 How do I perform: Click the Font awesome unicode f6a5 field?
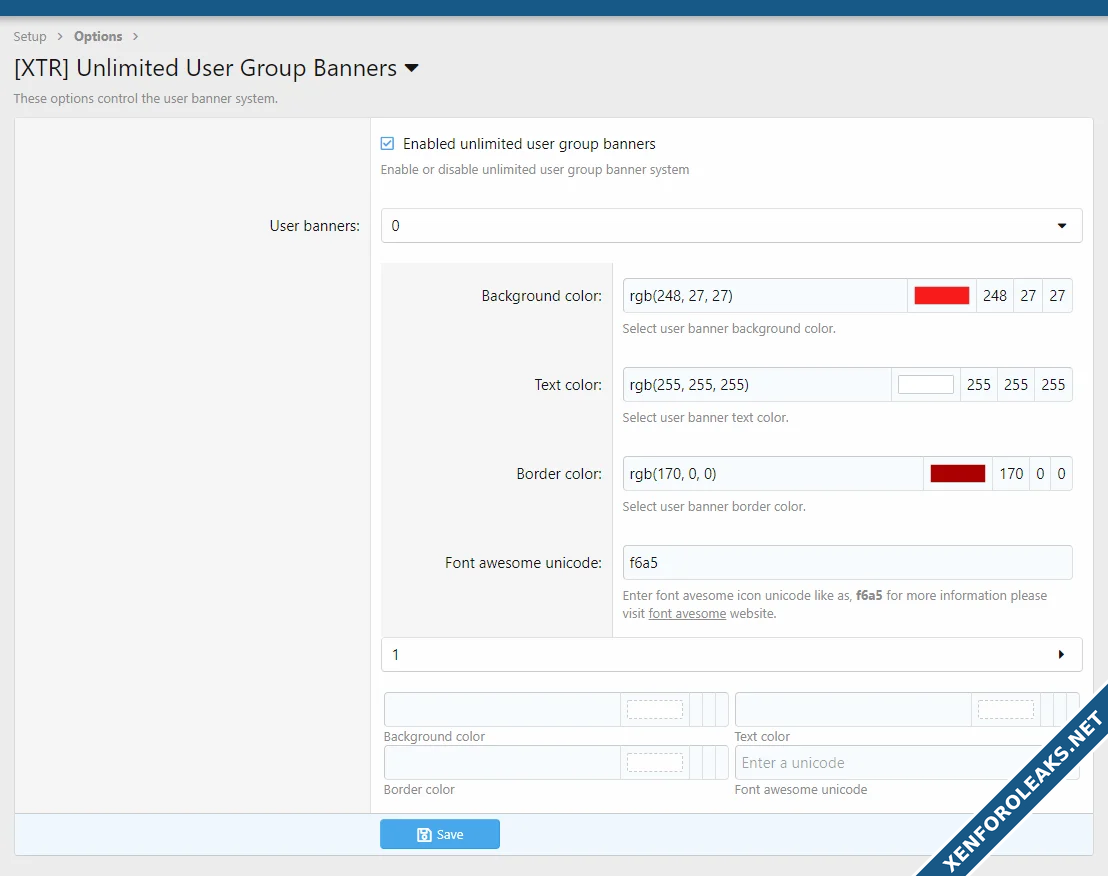846,563
